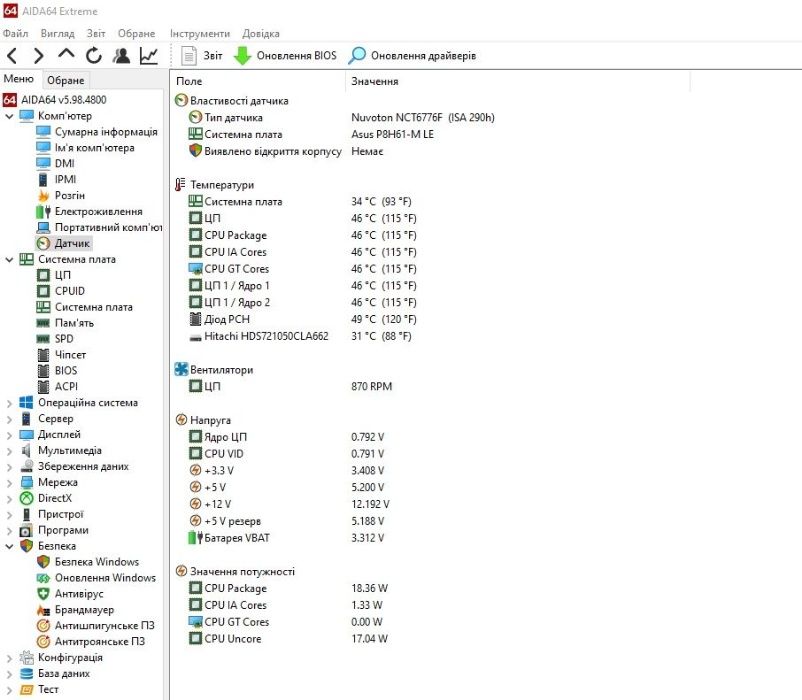Screen dimensions: 802x700
Task: Select Програми in the tree
Action: click(54, 530)
